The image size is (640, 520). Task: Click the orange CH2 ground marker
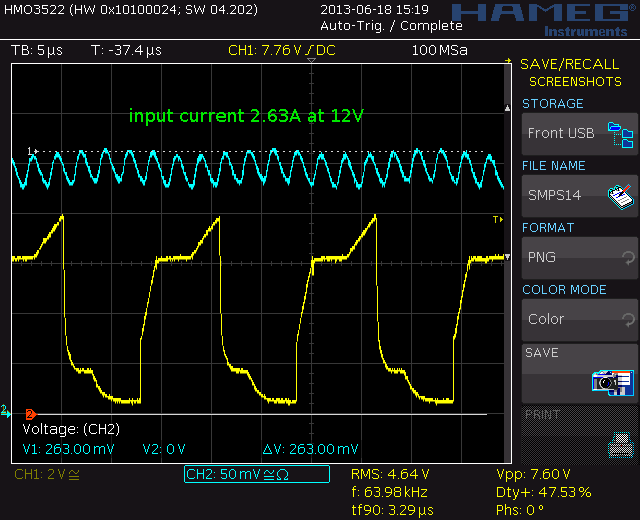click(x=31, y=414)
